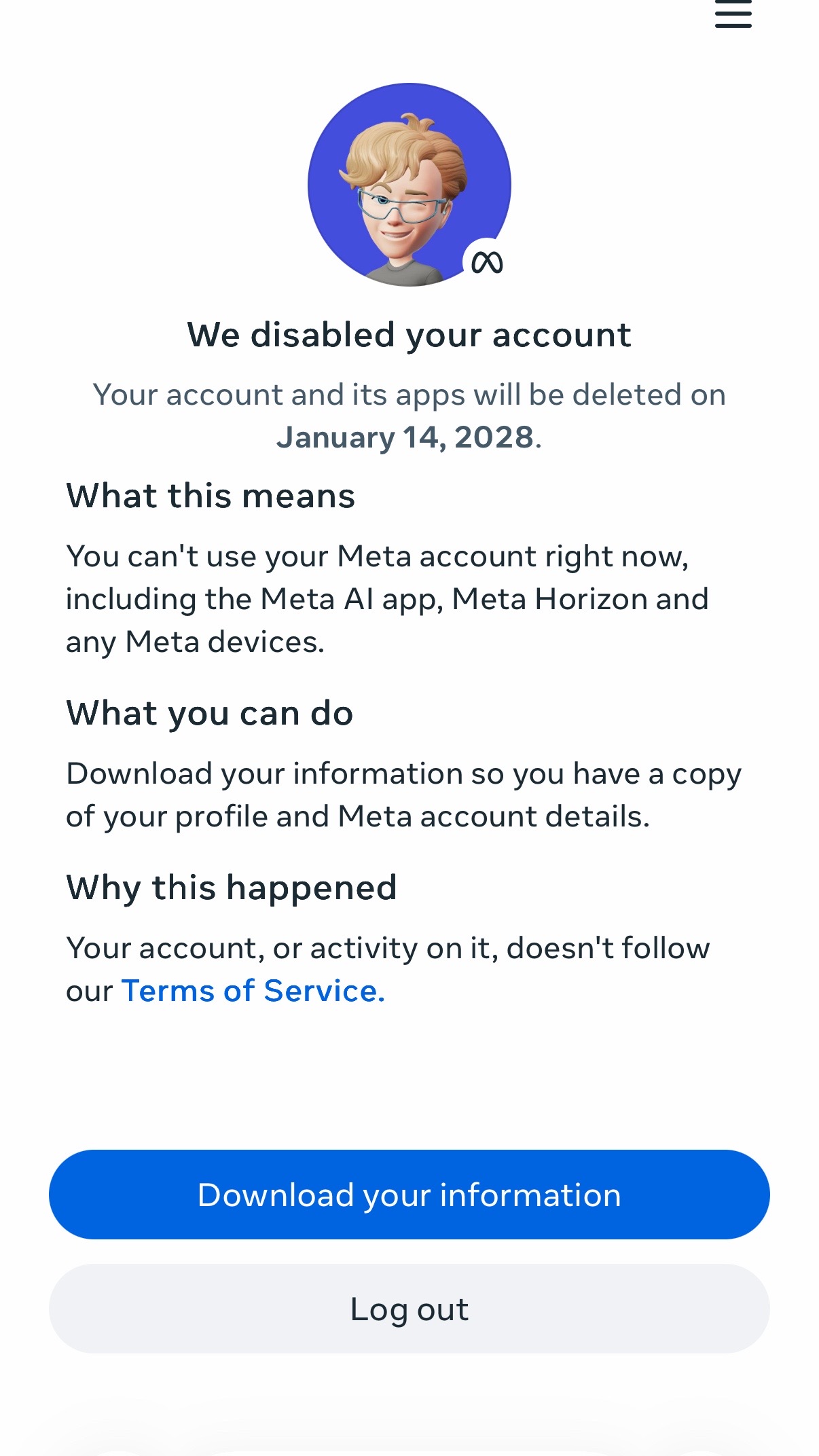Click the Download your information button

point(409,1195)
